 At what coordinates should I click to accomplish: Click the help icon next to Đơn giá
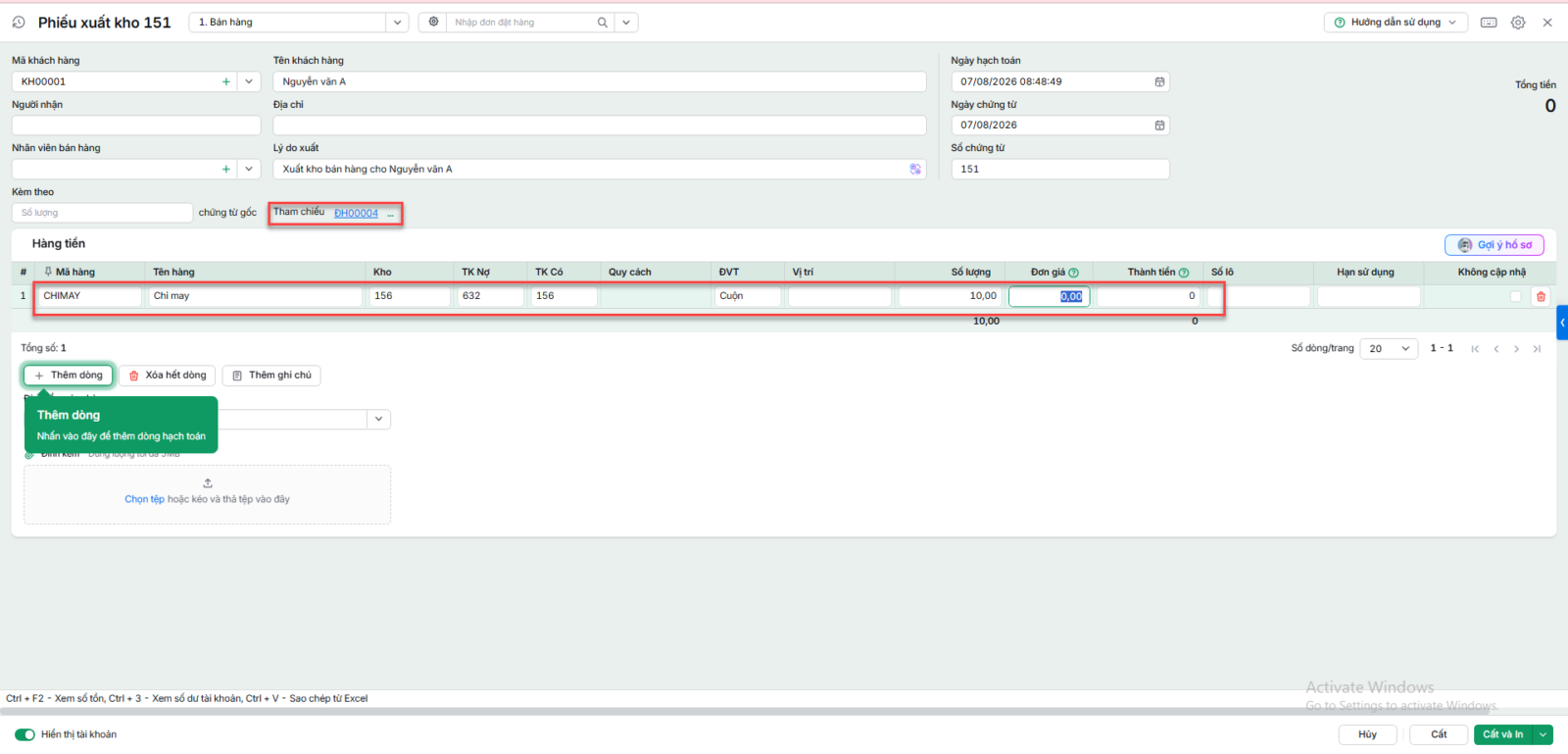tap(1074, 273)
